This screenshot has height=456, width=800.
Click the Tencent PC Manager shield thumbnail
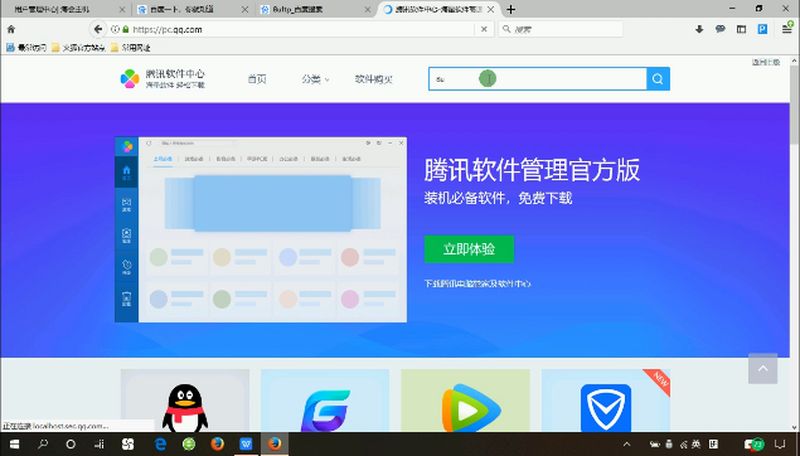coord(606,400)
